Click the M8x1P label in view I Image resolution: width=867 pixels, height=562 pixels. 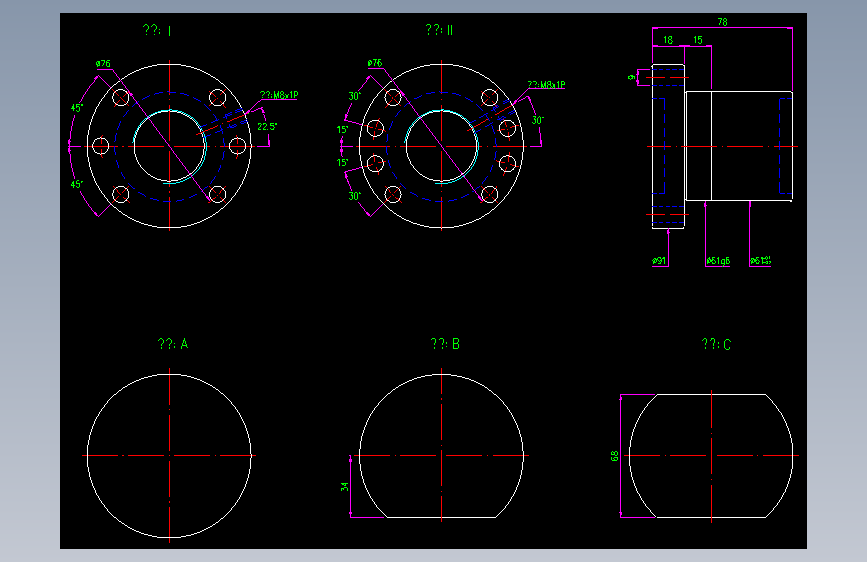point(279,95)
